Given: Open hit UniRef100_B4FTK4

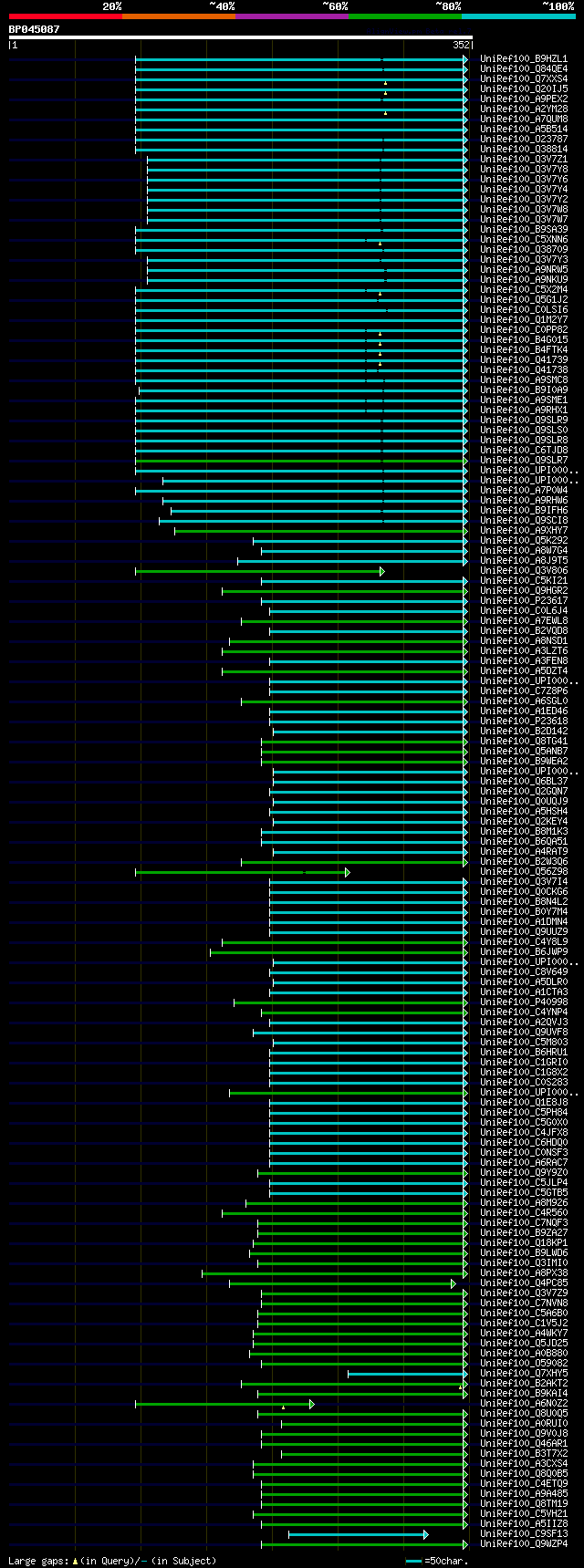Looking at the screenshot, I should click(524, 350).
